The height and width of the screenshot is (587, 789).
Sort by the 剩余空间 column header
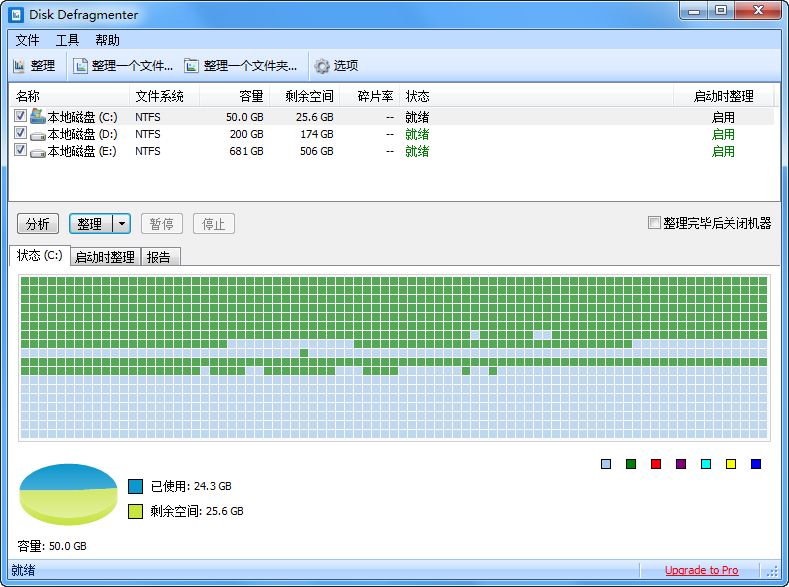(305, 96)
